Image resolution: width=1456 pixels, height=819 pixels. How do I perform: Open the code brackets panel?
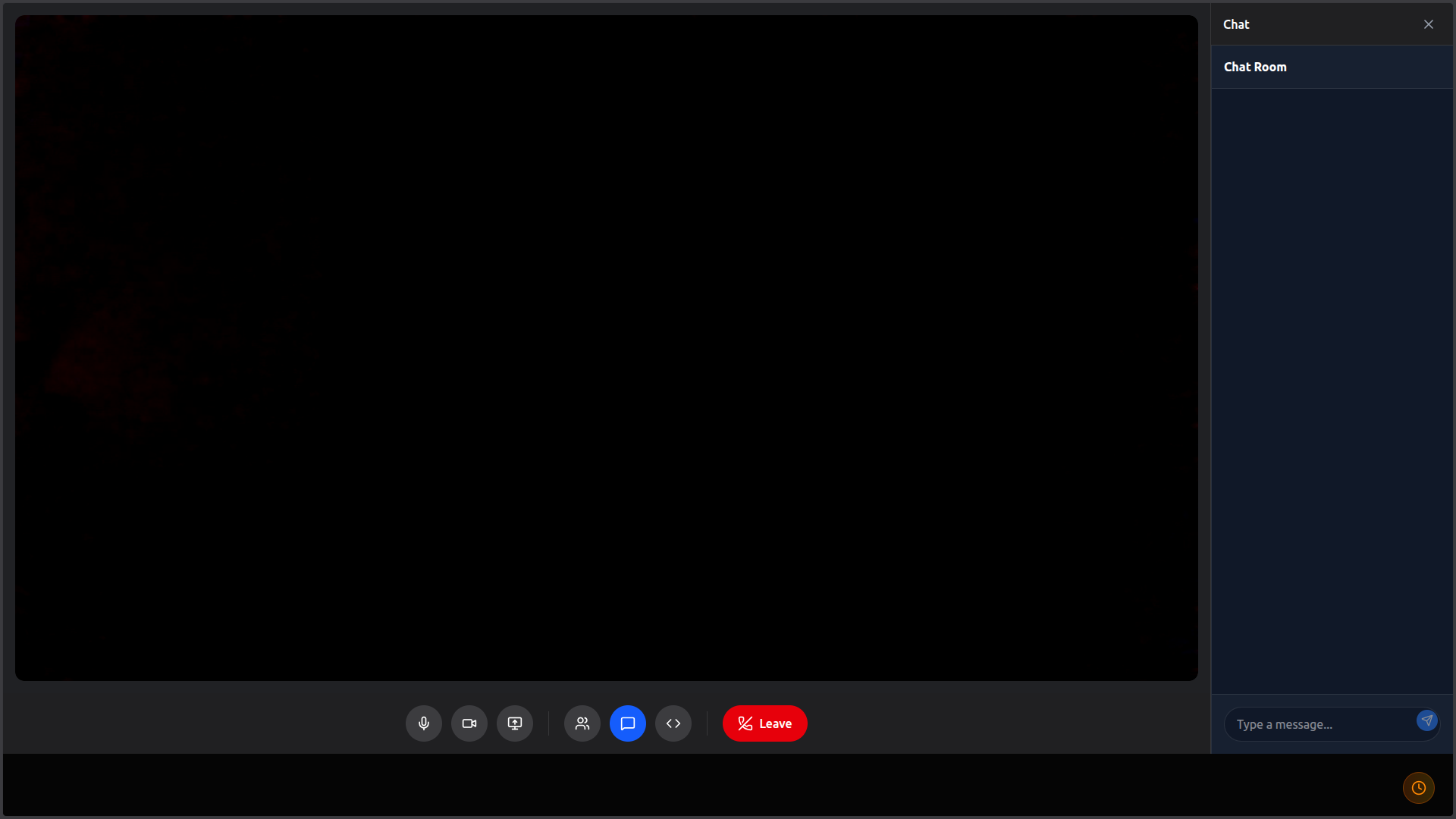(673, 723)
